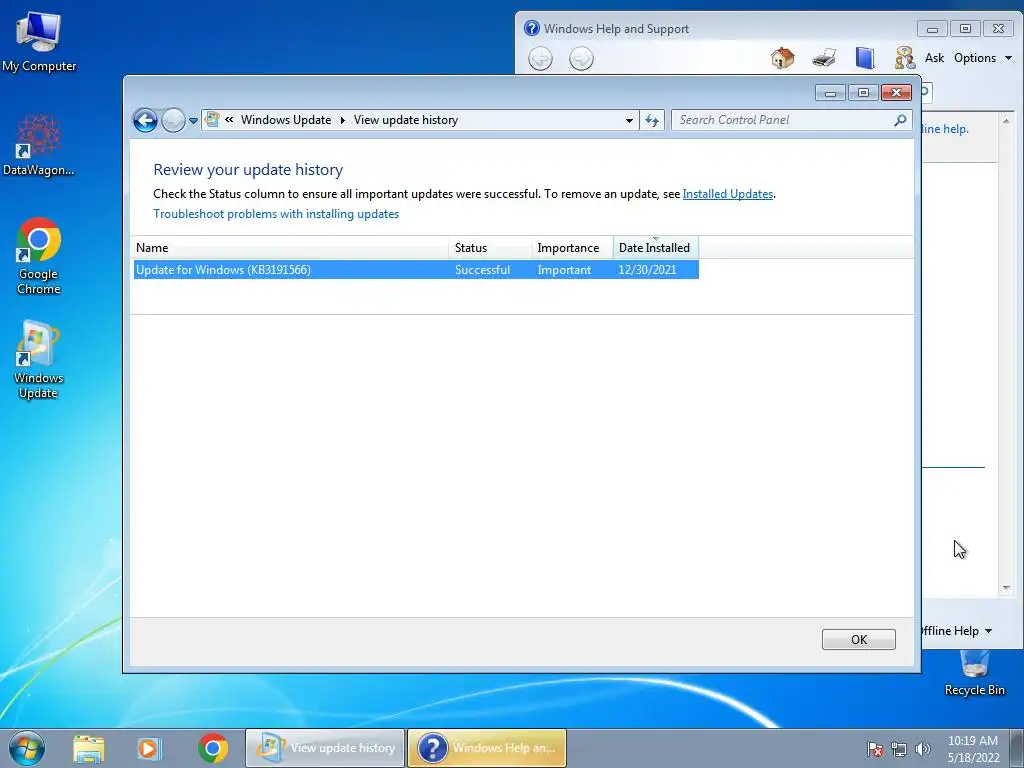Click the Windows Update breadcrumb

click(x=286, y=120)
